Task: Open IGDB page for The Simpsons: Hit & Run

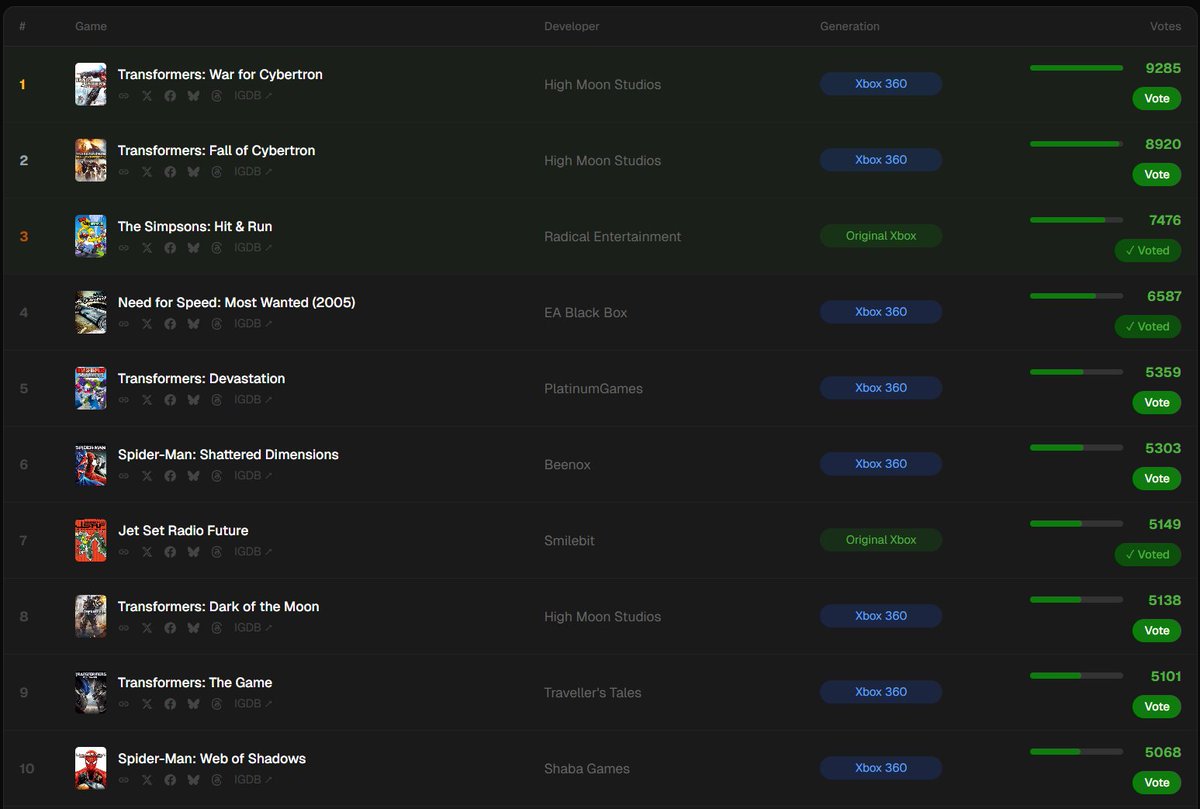Action: (x=253, y=248)
